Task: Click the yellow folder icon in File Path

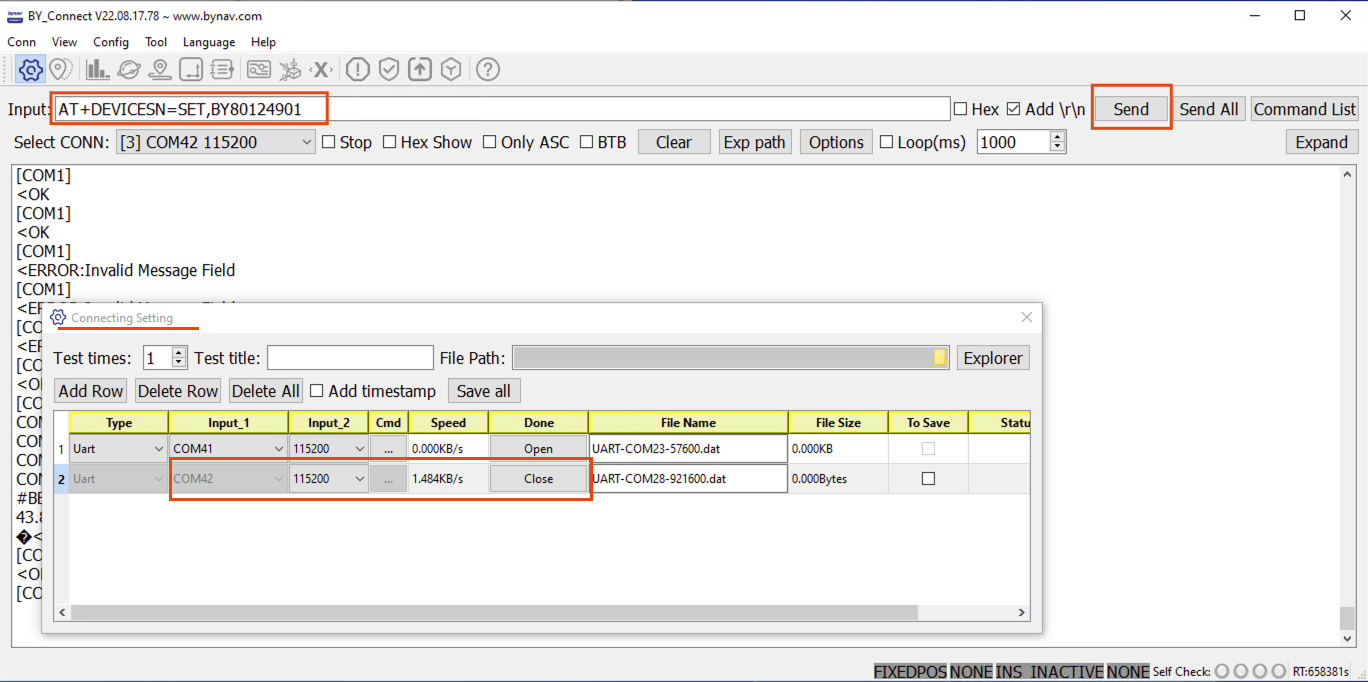Action: 940,358
